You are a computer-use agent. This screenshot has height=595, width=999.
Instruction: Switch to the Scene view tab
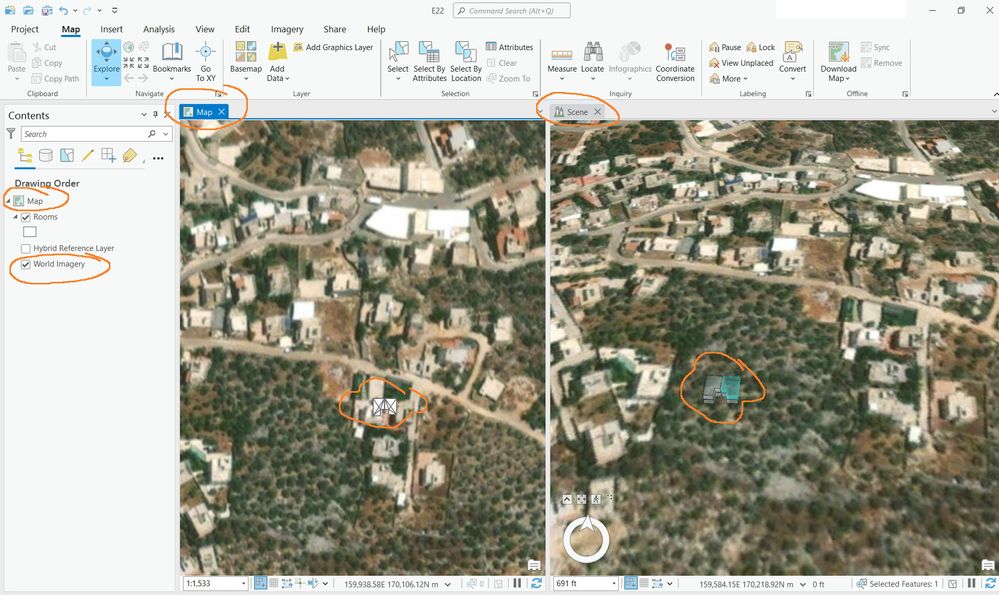click(577, 112)
